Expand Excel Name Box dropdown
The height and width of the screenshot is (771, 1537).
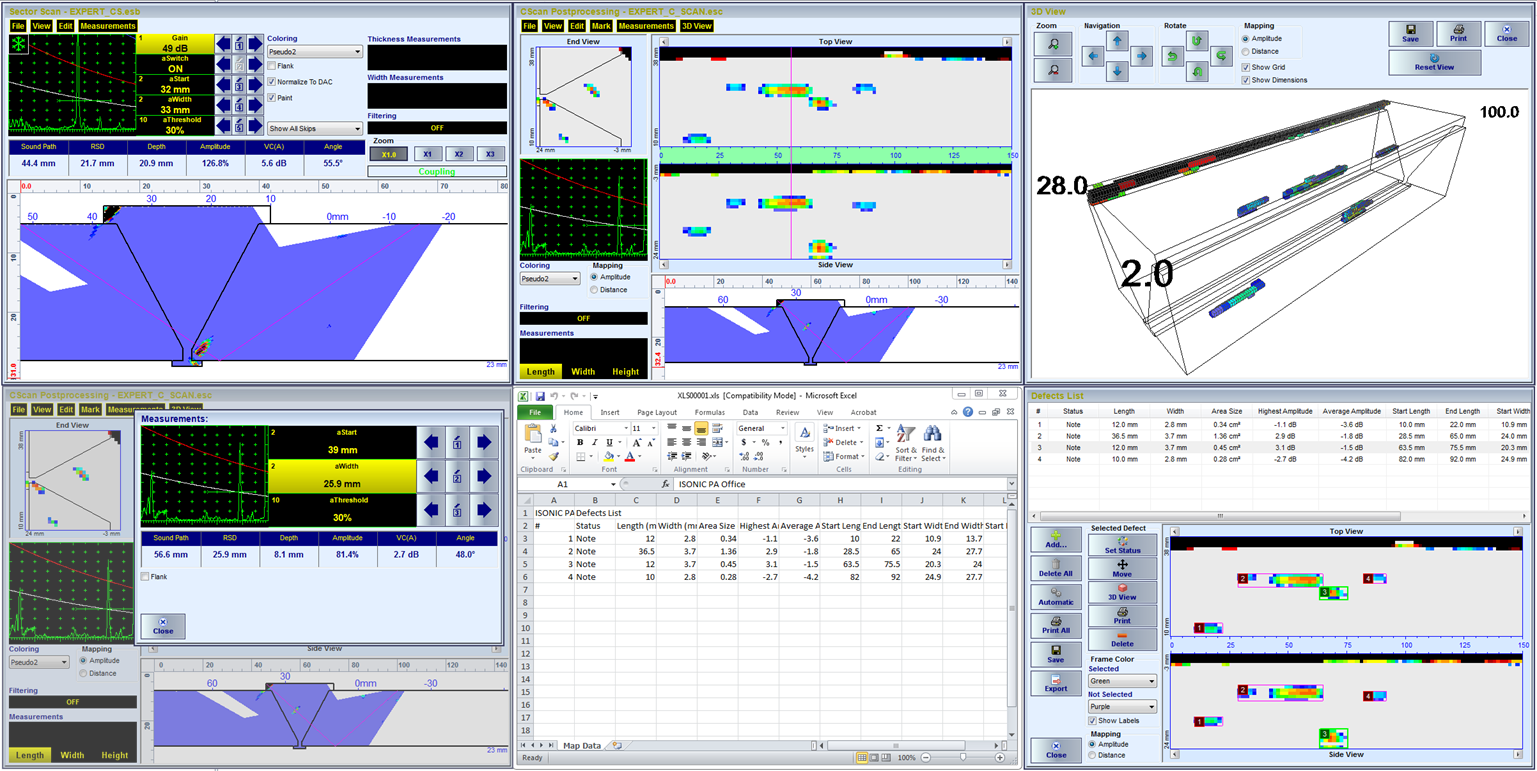tap(611, 484)
